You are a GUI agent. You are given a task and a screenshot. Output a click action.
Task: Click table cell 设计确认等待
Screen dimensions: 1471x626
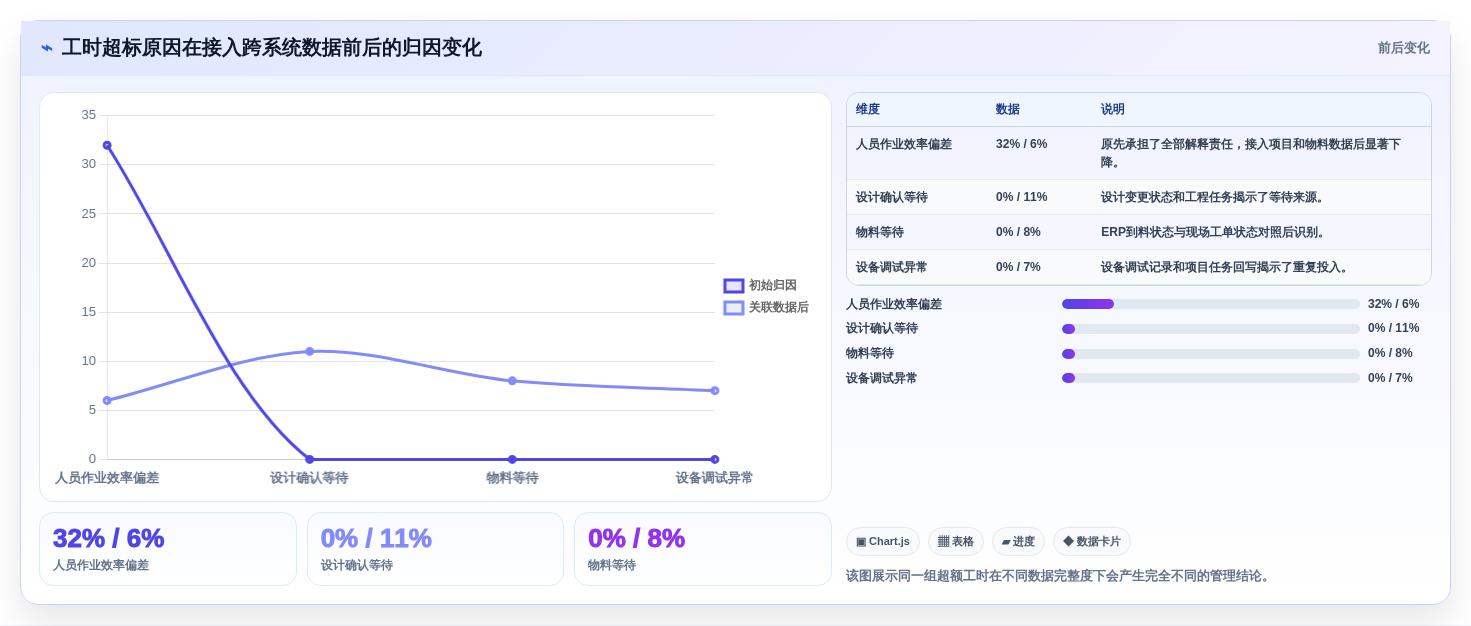click(x=892, y=198)
